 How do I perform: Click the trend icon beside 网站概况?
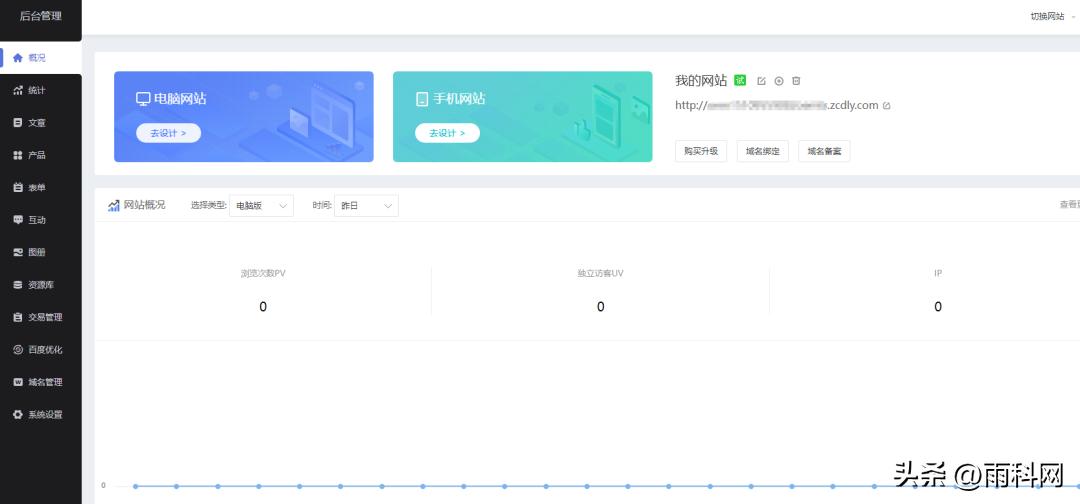(114, 205)
